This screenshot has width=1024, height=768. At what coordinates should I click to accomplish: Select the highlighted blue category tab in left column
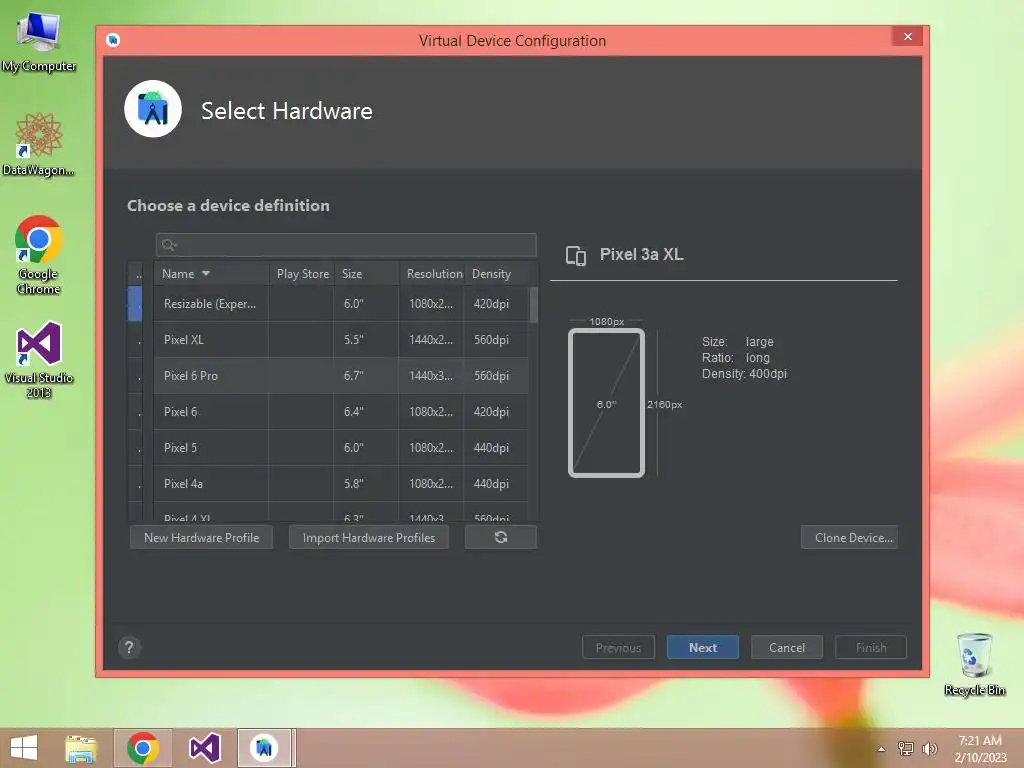[135, 304]
